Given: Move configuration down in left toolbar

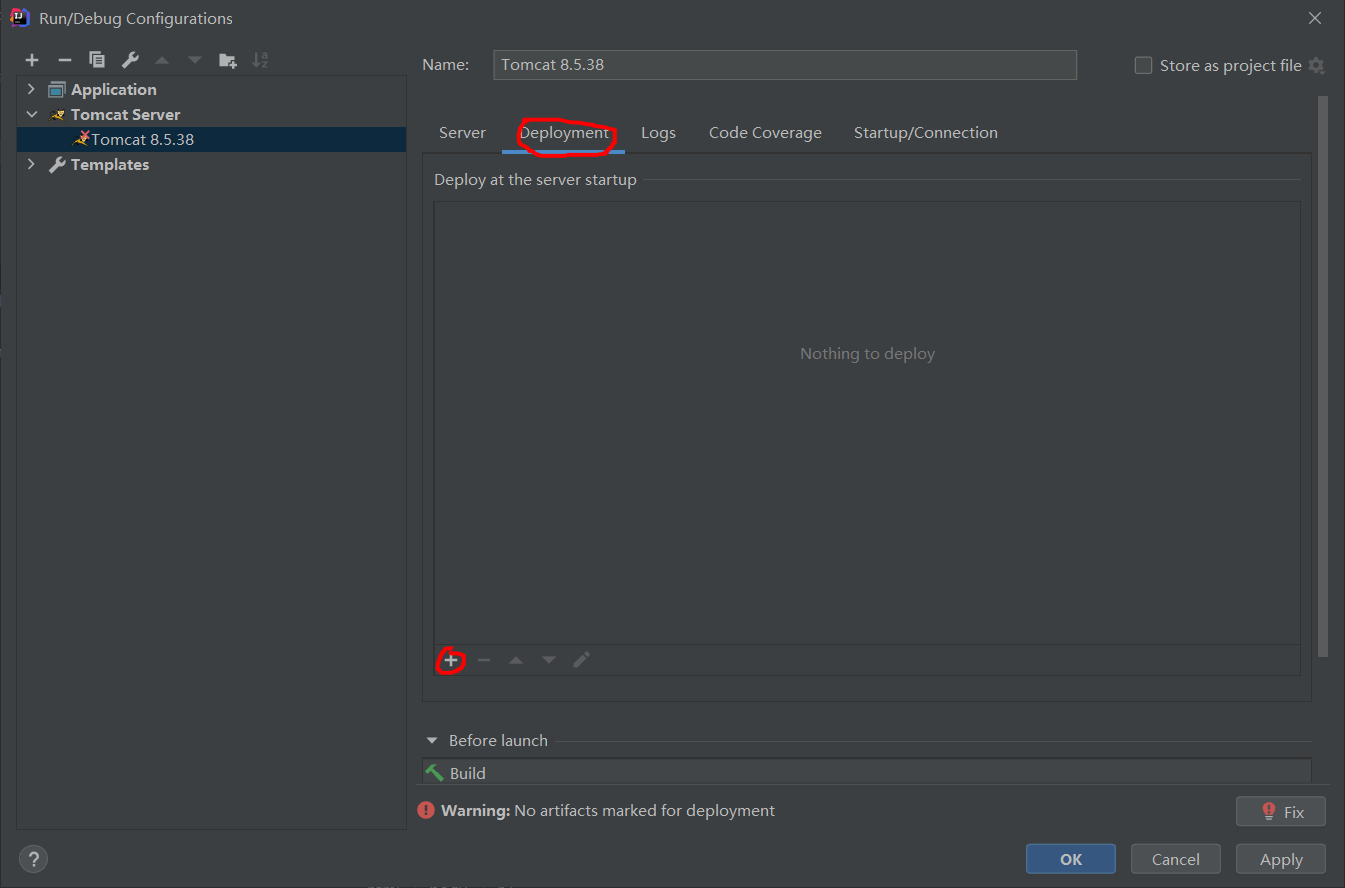Looking at the screenshot, I should [194, 60].
